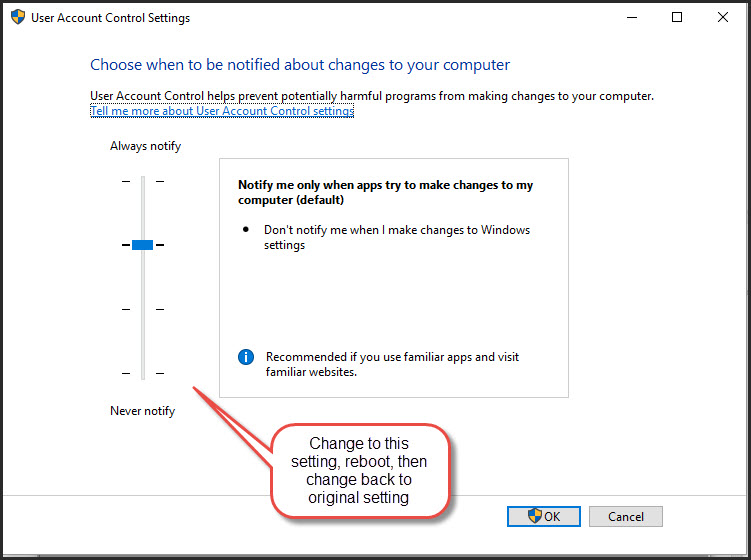Set slider to the bottom Never notify tick

[x=143, y=373]
